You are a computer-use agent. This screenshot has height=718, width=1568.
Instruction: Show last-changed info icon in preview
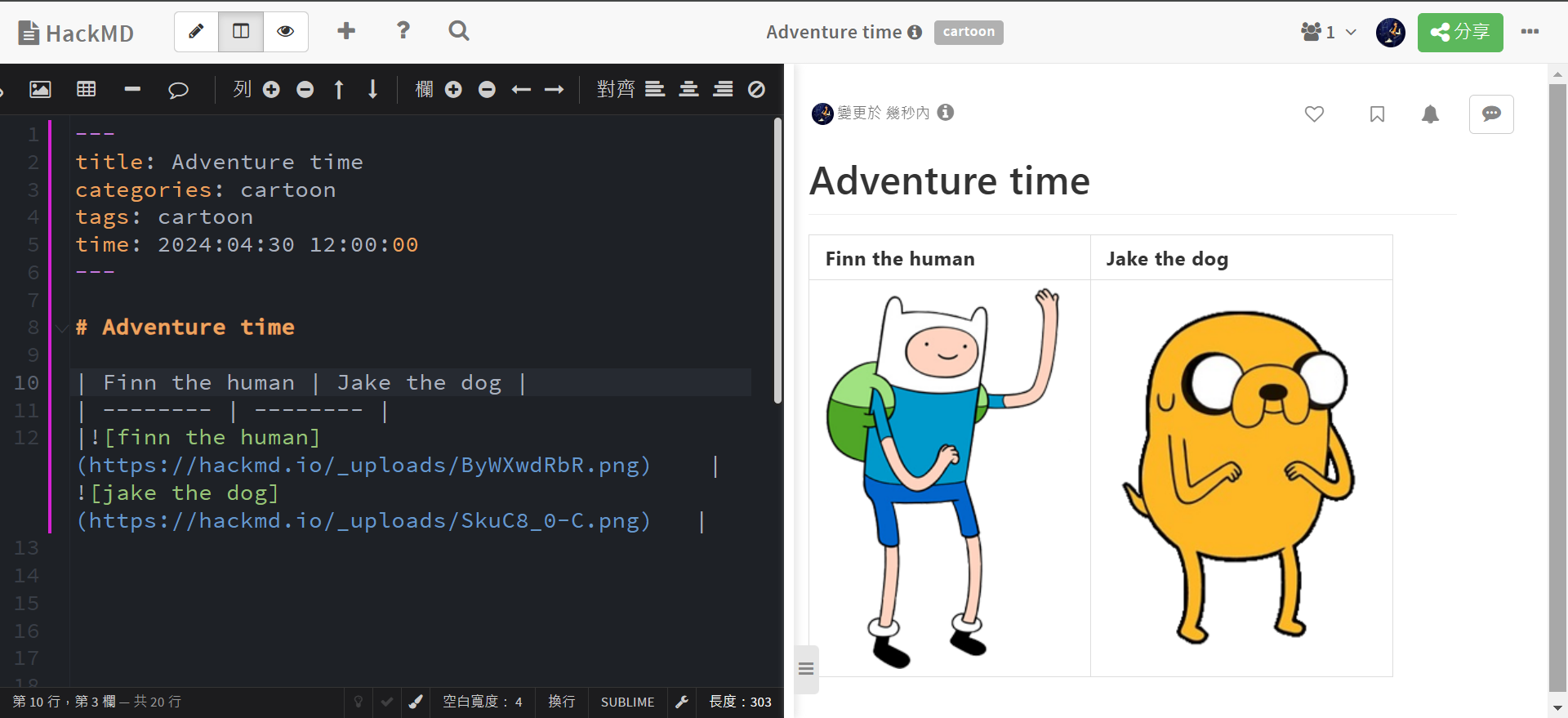pos(946,112)
